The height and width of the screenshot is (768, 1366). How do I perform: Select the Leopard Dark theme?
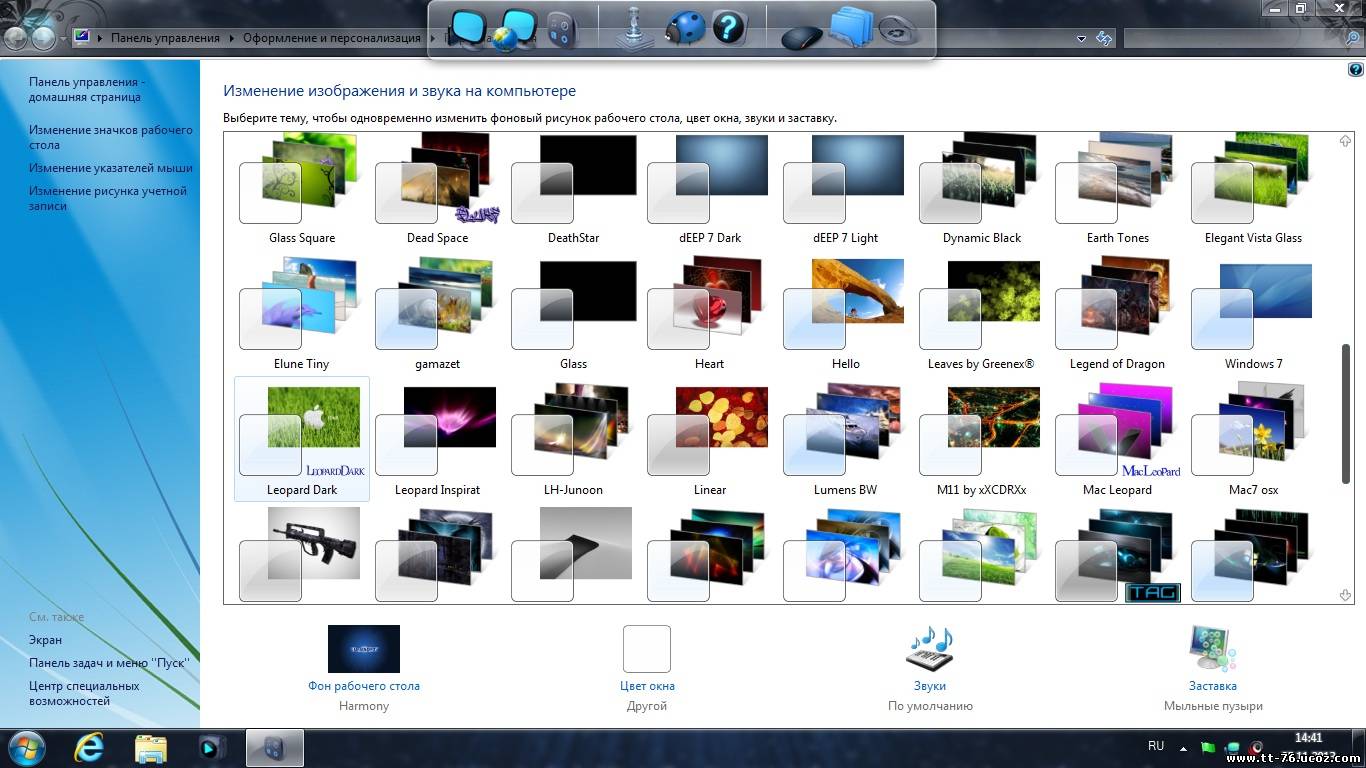tap(302, 439)
